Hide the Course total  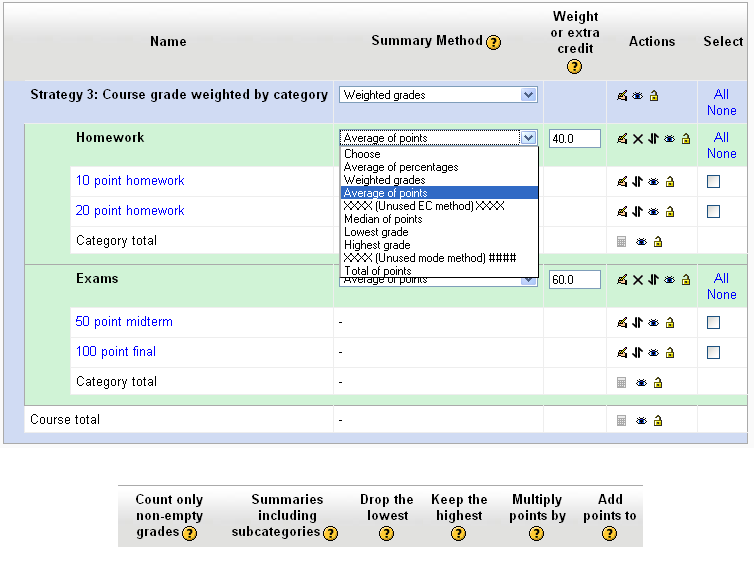click(641, 421)
